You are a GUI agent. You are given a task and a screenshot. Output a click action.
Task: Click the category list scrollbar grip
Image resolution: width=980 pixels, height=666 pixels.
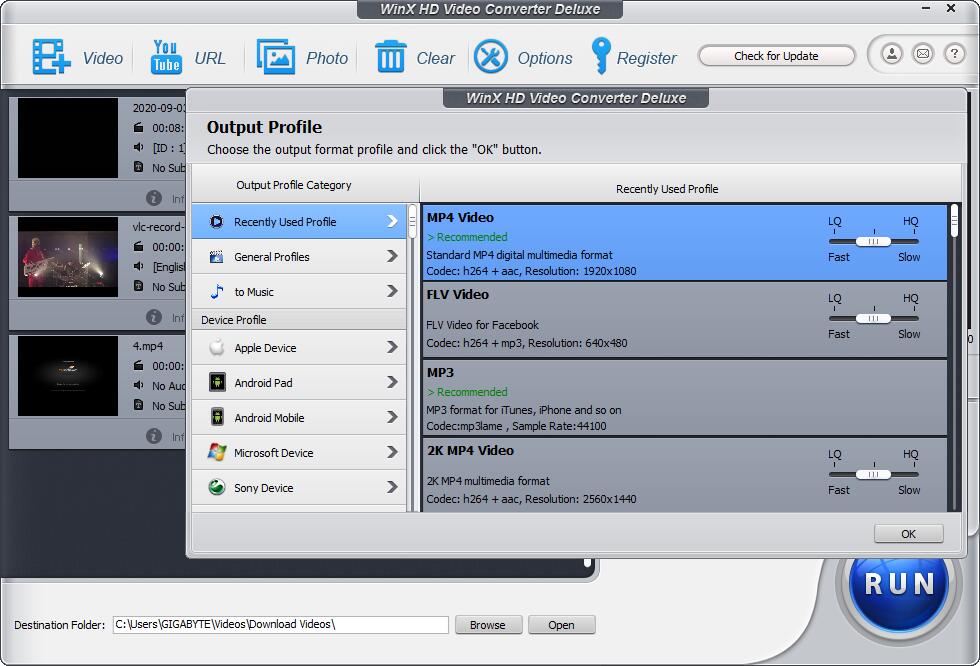[x=412, y=221]
